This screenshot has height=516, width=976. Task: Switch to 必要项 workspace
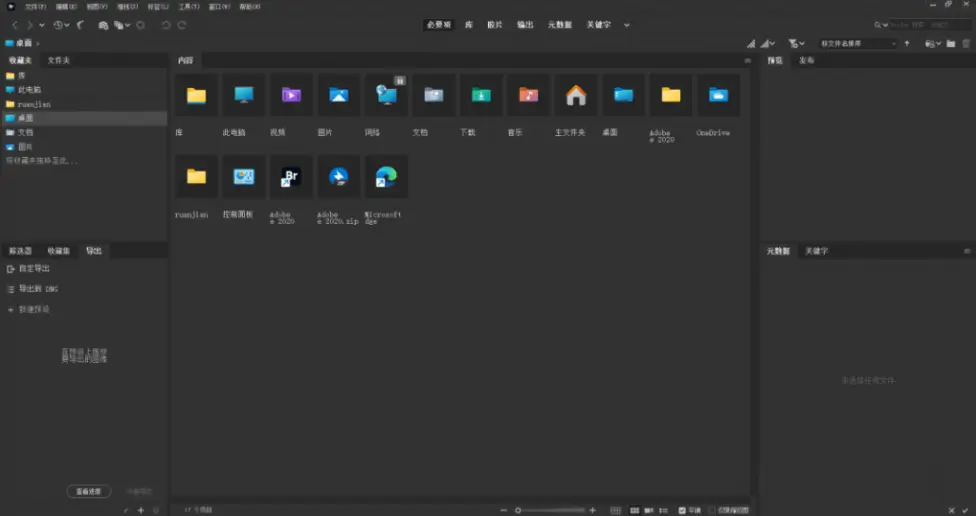pos(439,25)
